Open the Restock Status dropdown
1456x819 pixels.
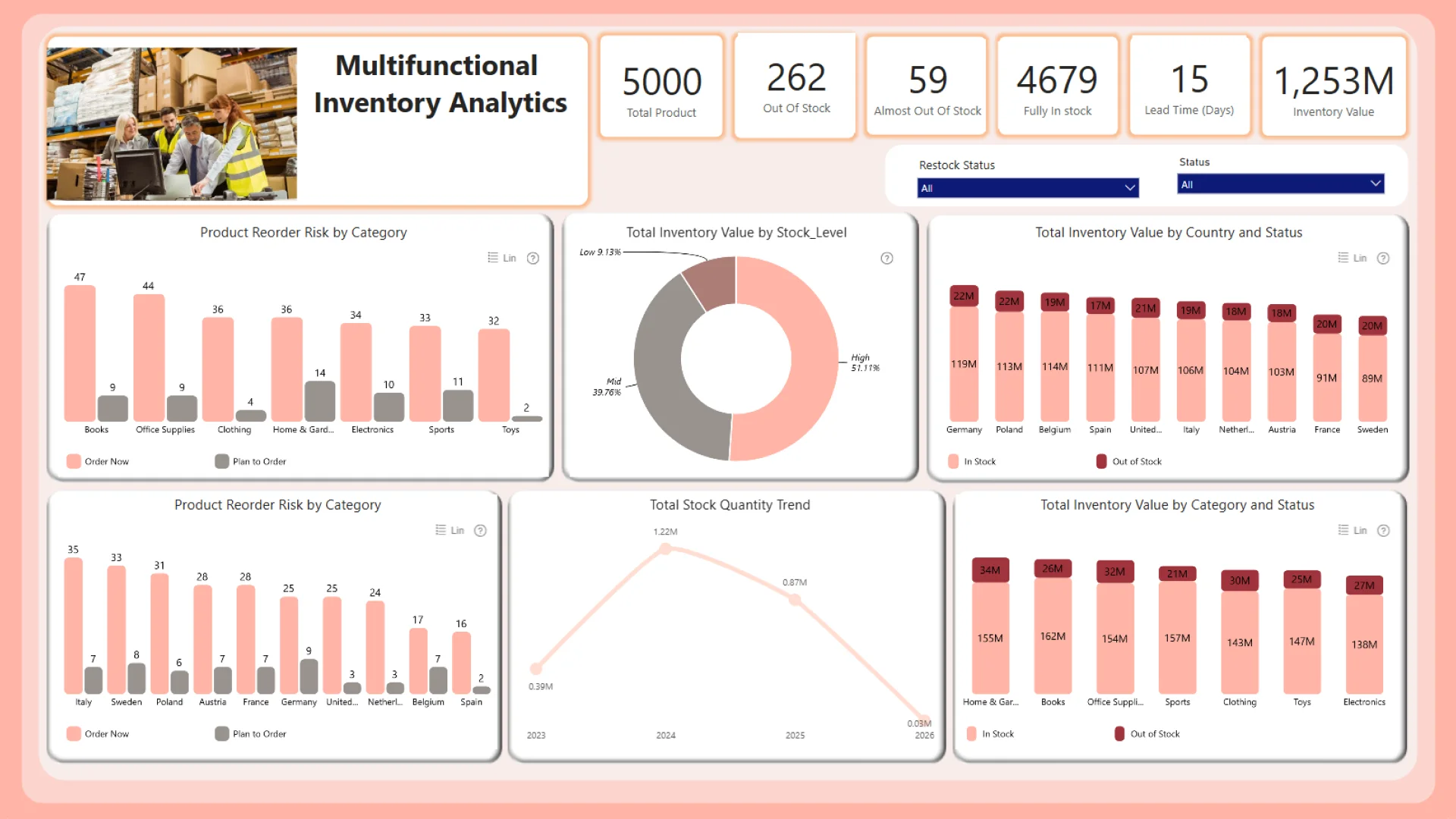1027,188
